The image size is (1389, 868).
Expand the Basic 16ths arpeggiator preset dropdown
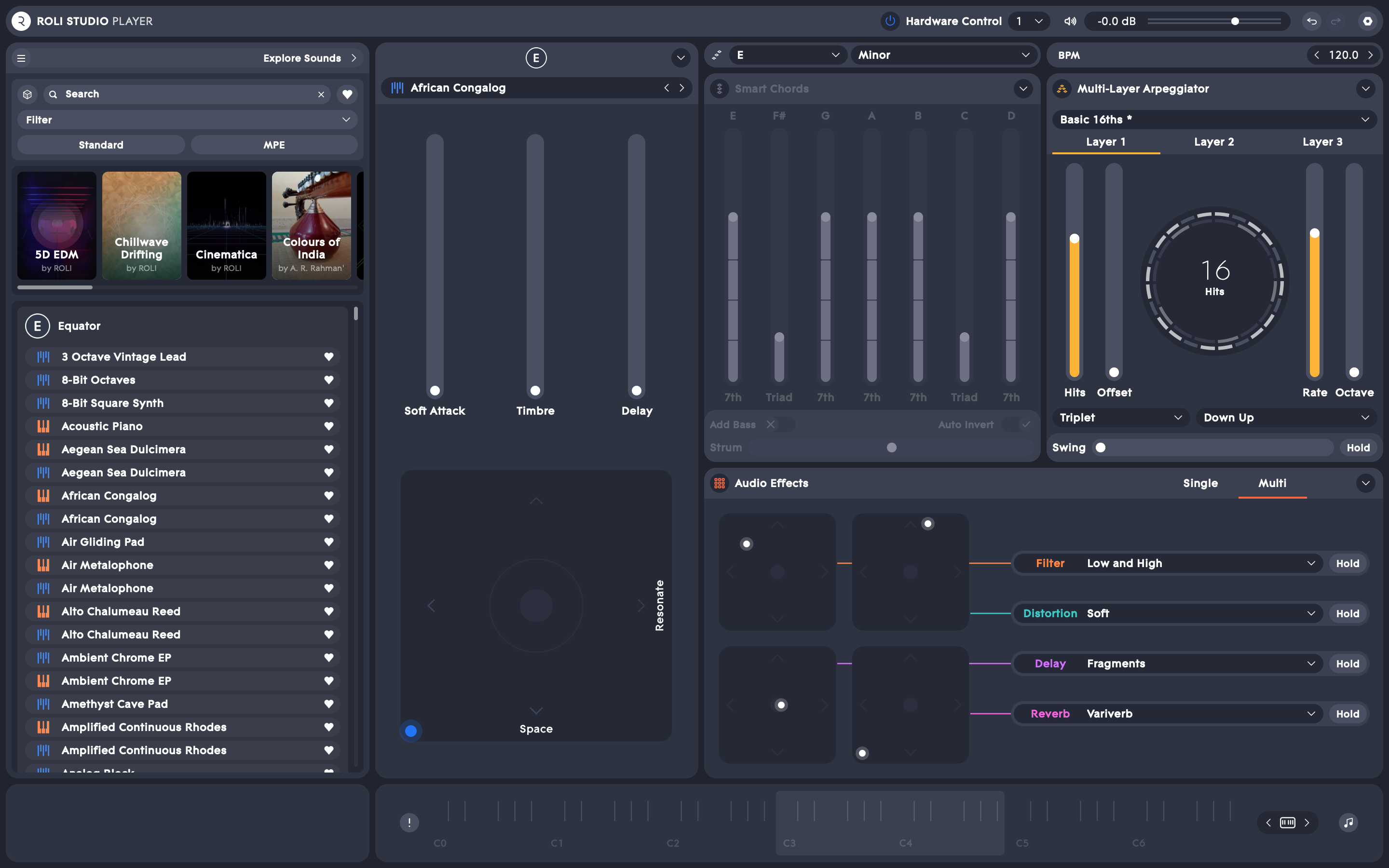1213,120
